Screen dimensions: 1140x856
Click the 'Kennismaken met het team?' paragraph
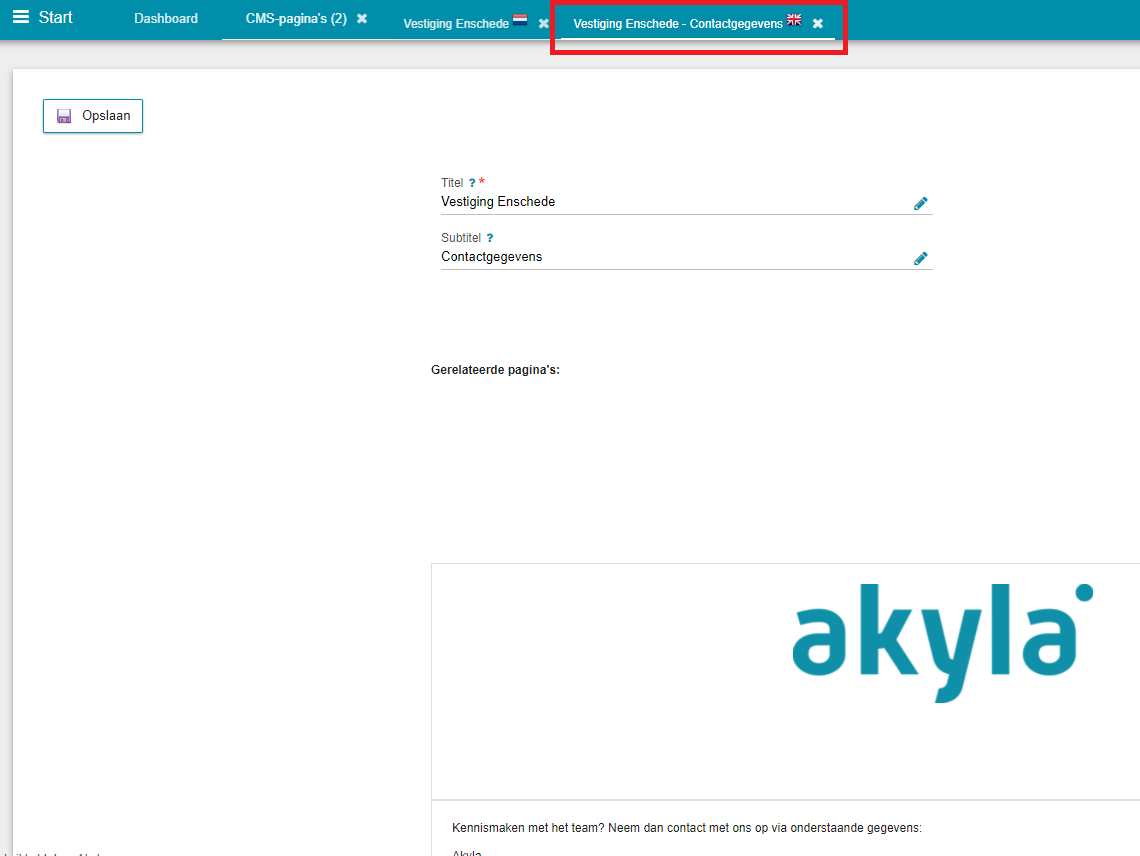(686, 828)
